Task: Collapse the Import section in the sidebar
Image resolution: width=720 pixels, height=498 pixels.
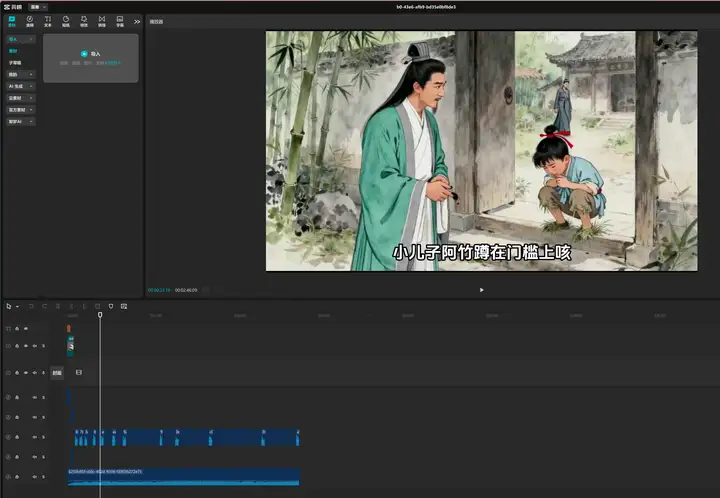Action: tap(21, 39)
